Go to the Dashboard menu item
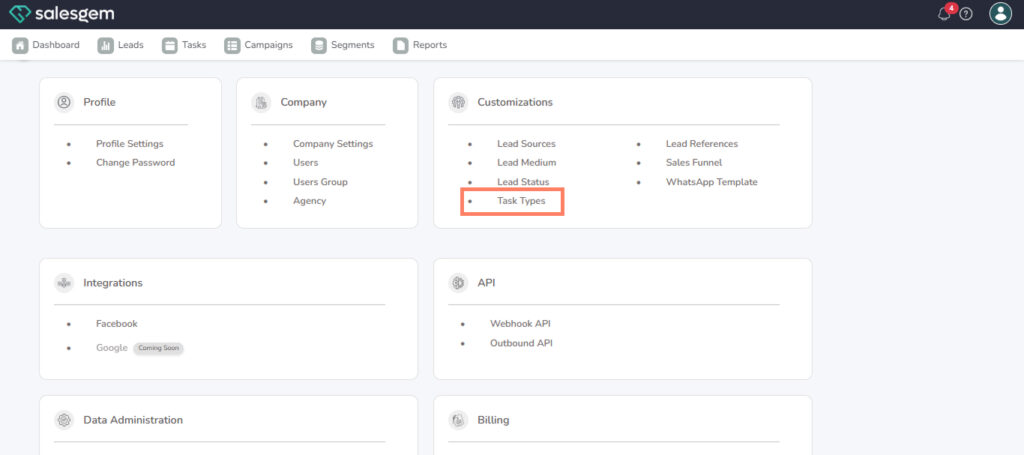Viewport: 1024px width, 455px height. [x=46, y=45]
